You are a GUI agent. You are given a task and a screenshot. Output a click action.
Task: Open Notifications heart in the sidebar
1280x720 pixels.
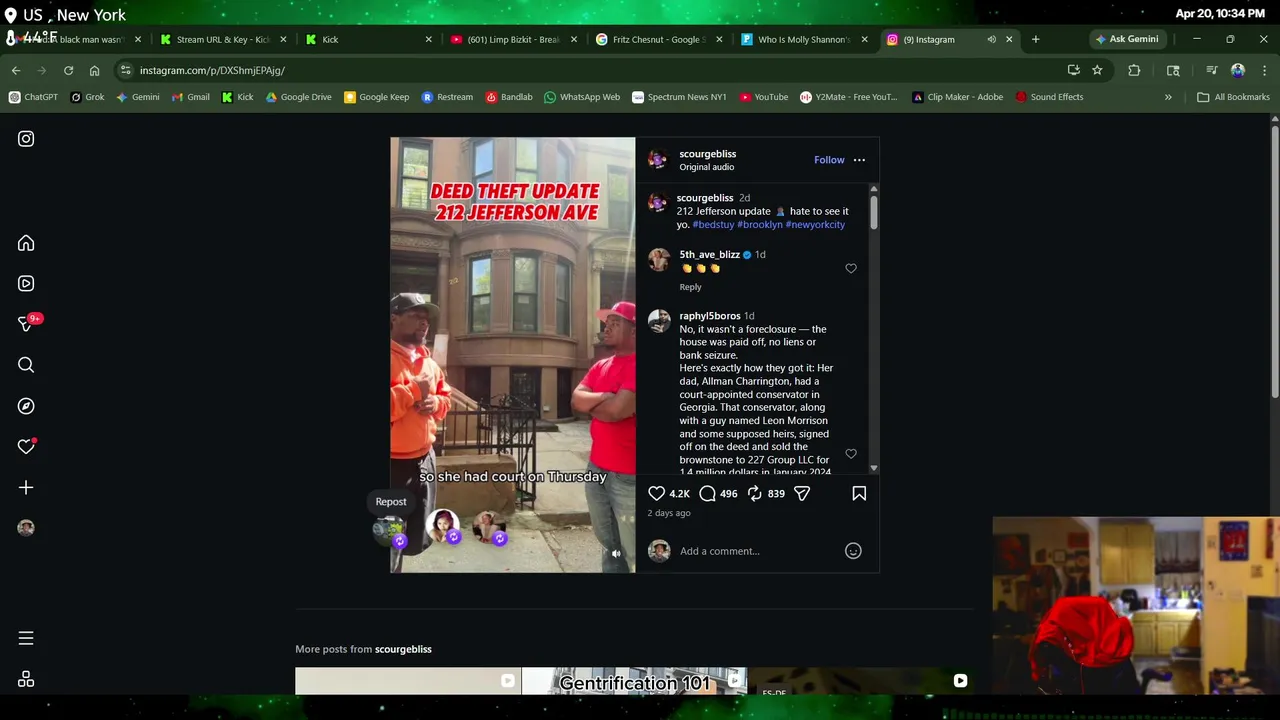tap(27, 446)
